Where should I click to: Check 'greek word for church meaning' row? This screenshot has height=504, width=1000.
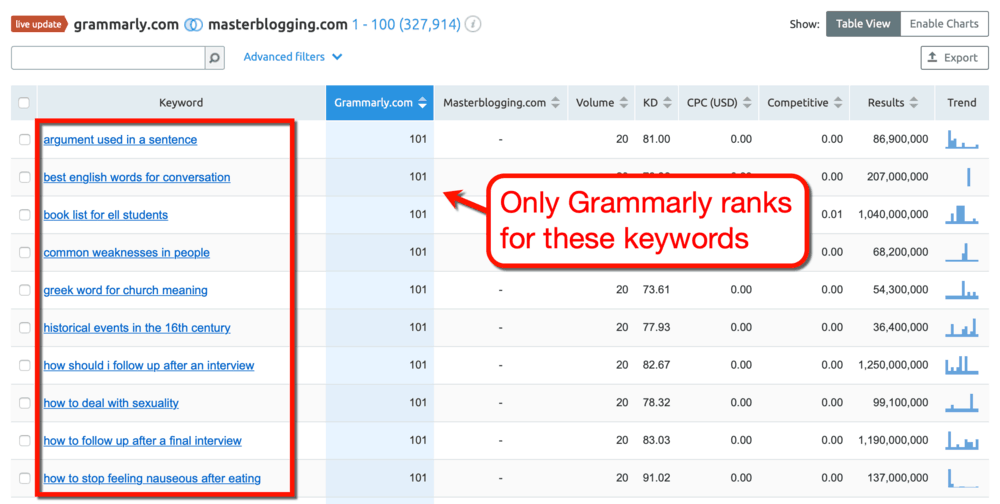point(24,290)
